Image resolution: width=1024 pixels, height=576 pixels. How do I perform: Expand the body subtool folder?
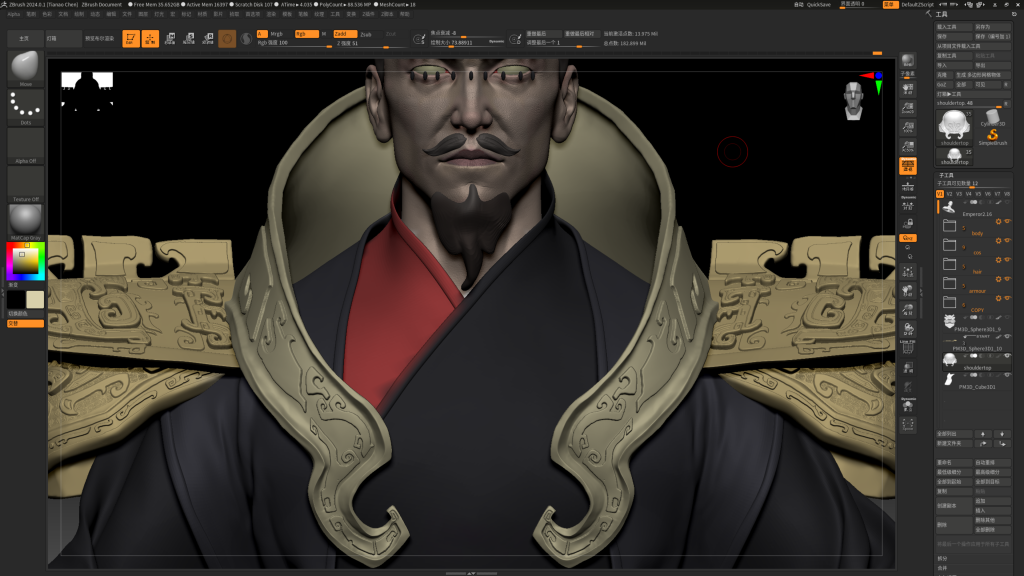950,226
